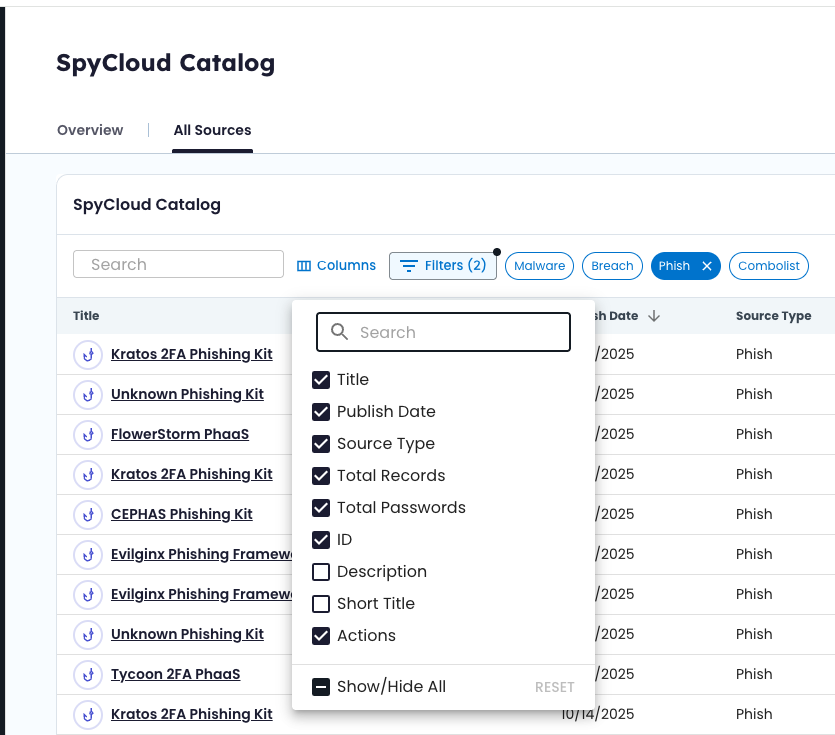835x735 pixels.
Task: Toggle the Total Passwords column checkbox
Action: tap(321, 508)
